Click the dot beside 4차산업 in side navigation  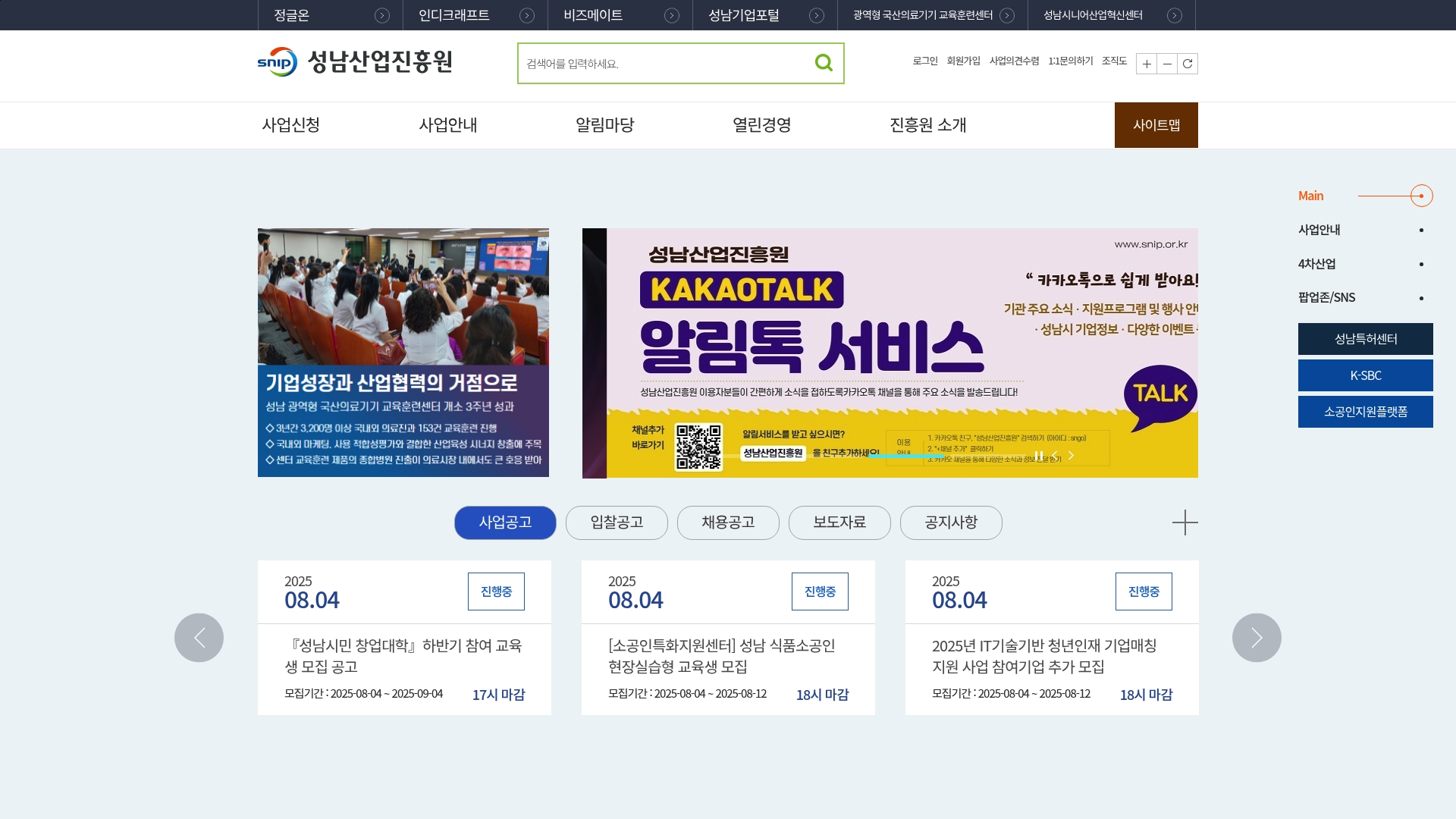(1421, 264)
